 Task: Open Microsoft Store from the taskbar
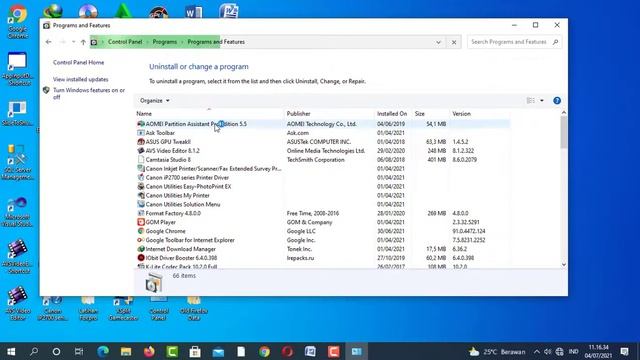(195, 351)
